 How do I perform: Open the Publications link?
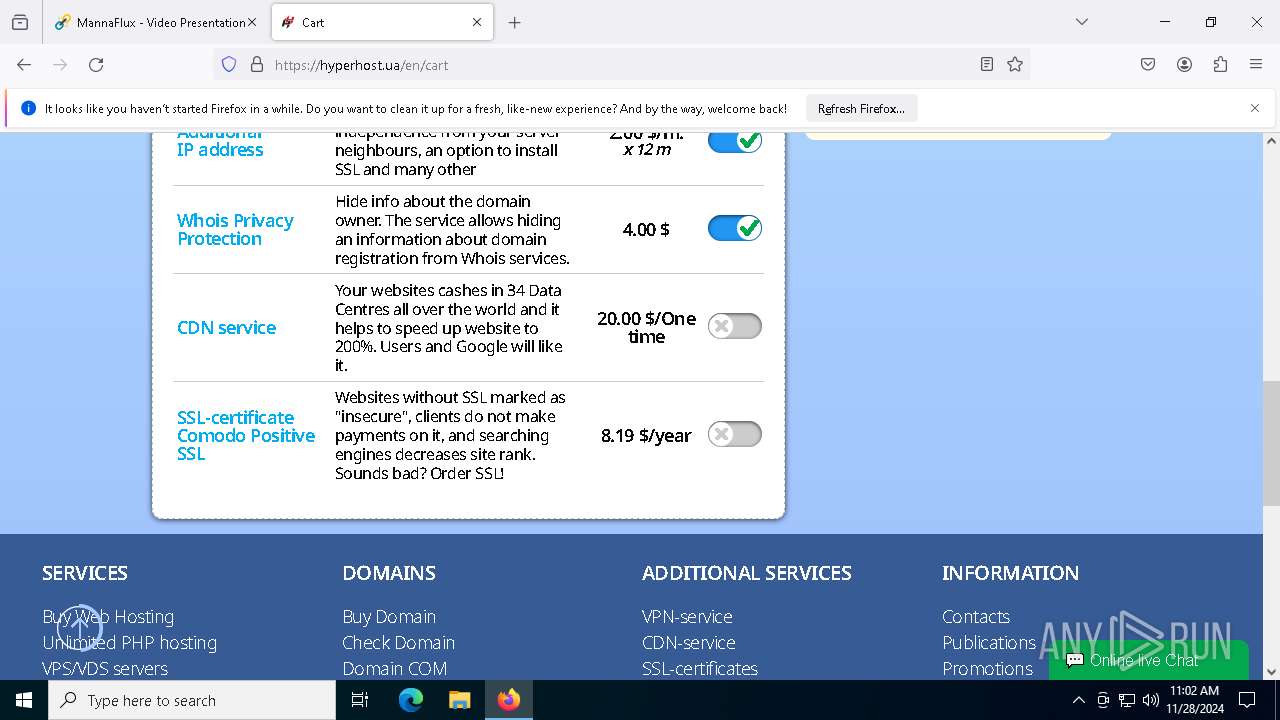[x=989, y=643]
